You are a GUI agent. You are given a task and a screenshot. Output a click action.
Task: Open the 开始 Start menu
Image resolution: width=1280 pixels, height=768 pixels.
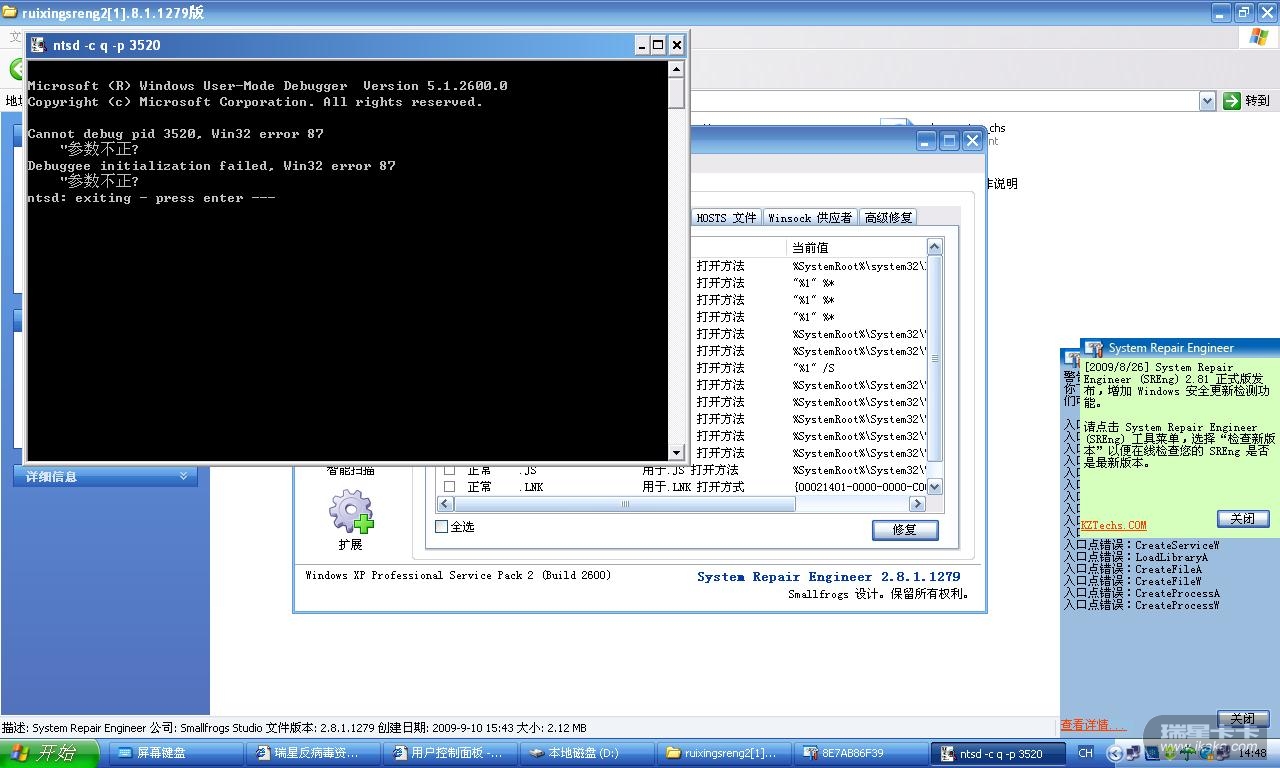pyautogui.click(x=49, y=753)
